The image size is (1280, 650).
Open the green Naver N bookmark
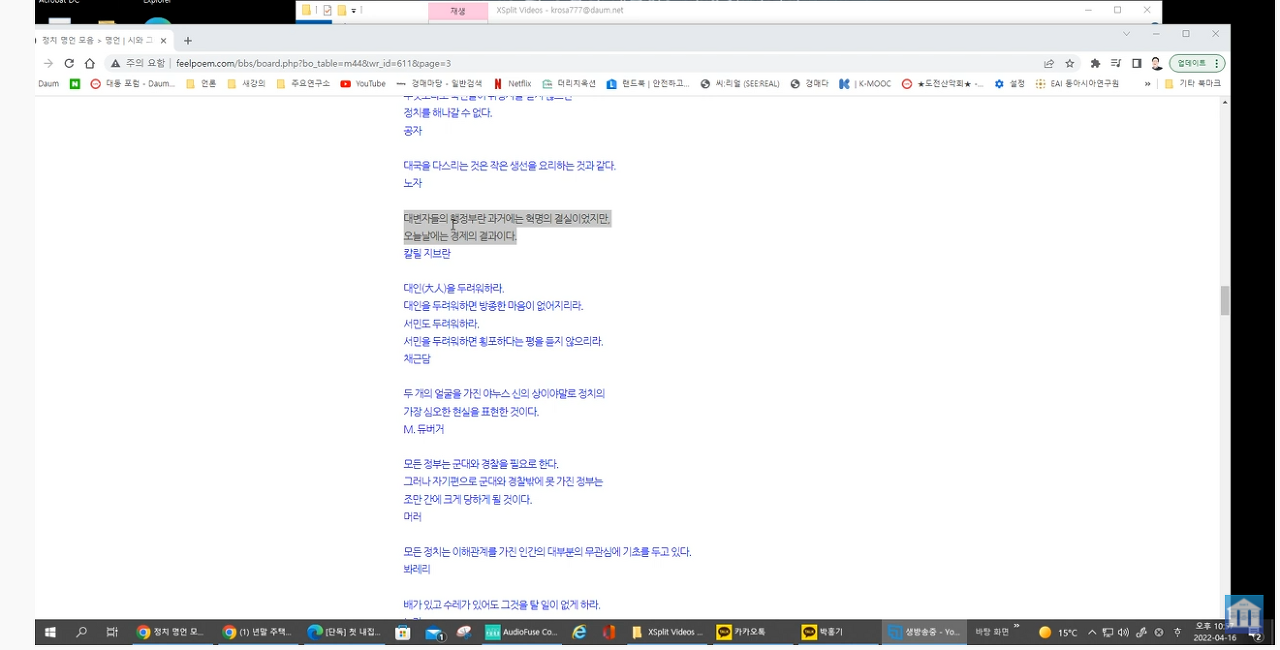click(x=75, y=84)
